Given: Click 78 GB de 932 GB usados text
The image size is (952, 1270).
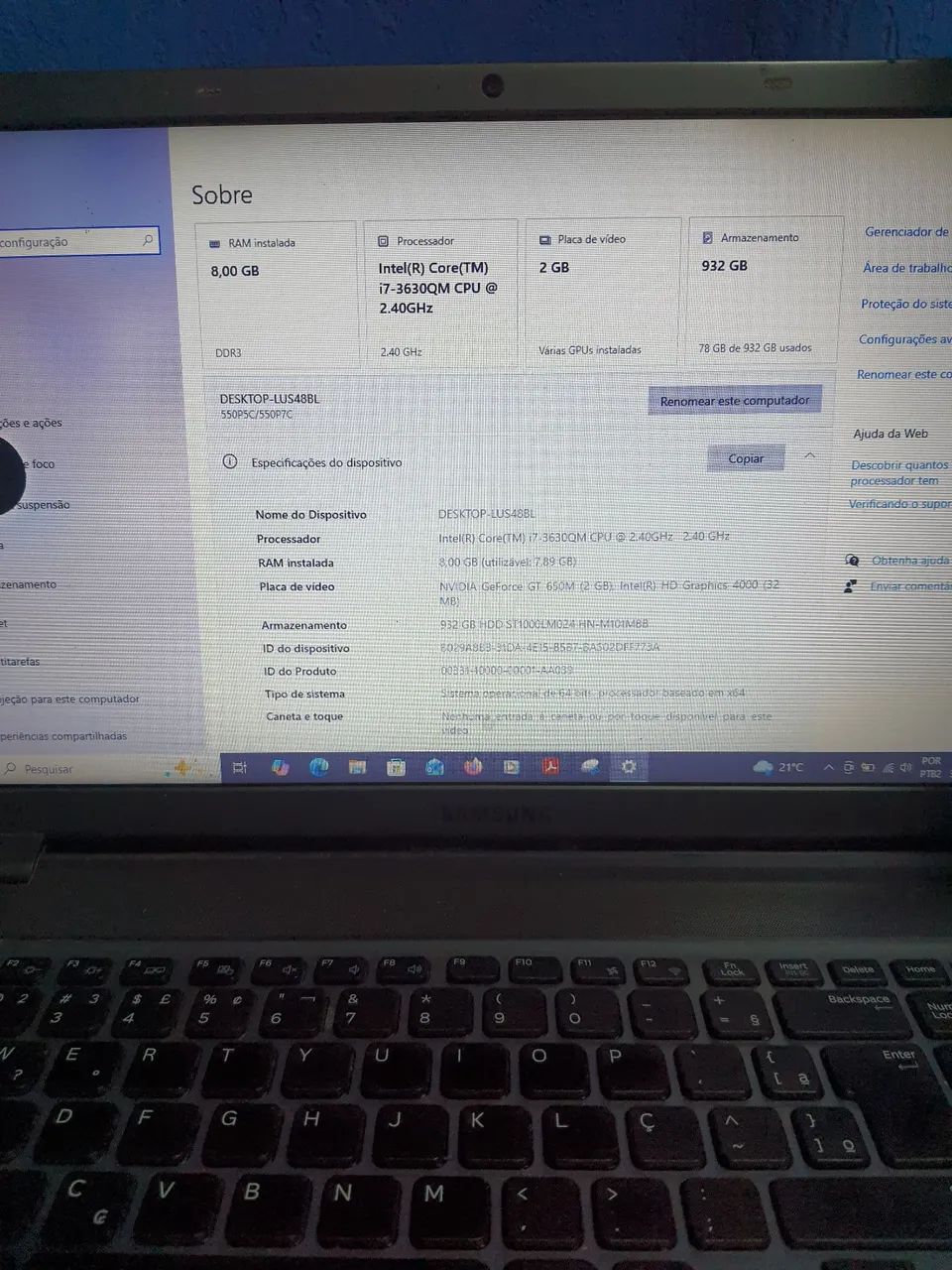Looking at the screenshot, I should (755, 348).
